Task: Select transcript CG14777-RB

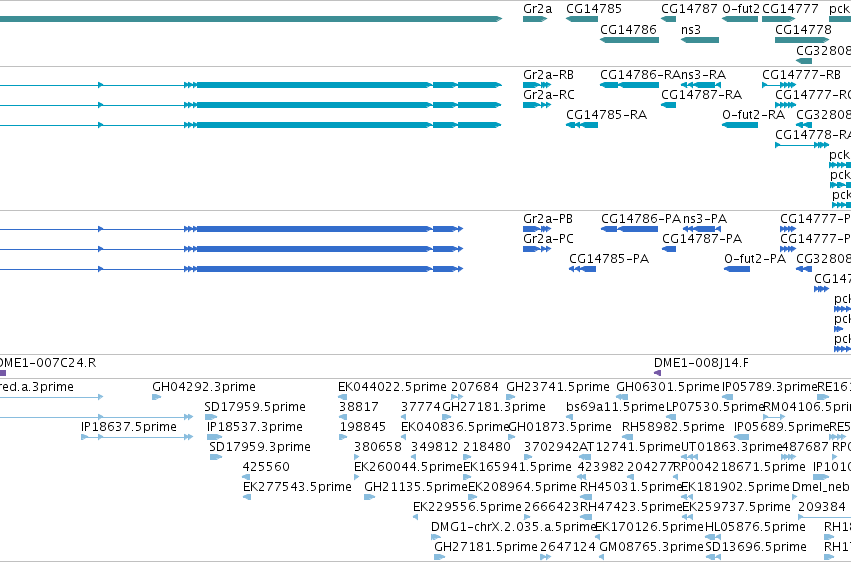Action: (x=801, y=75)
